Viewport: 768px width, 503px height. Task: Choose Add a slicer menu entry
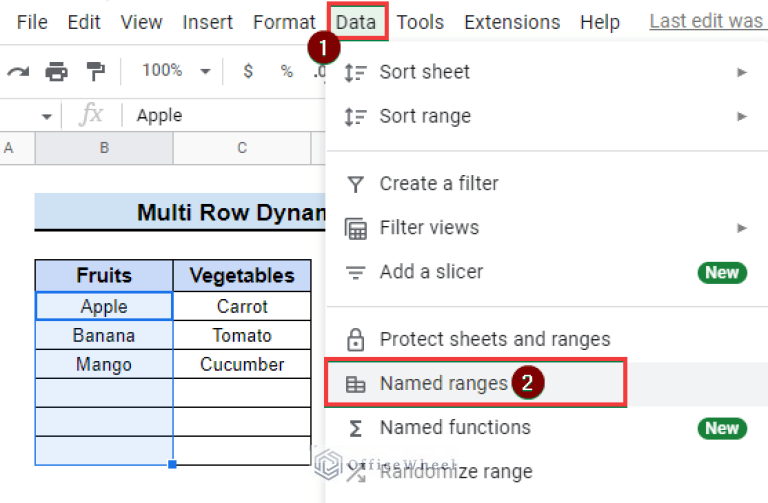click(431, 272)
